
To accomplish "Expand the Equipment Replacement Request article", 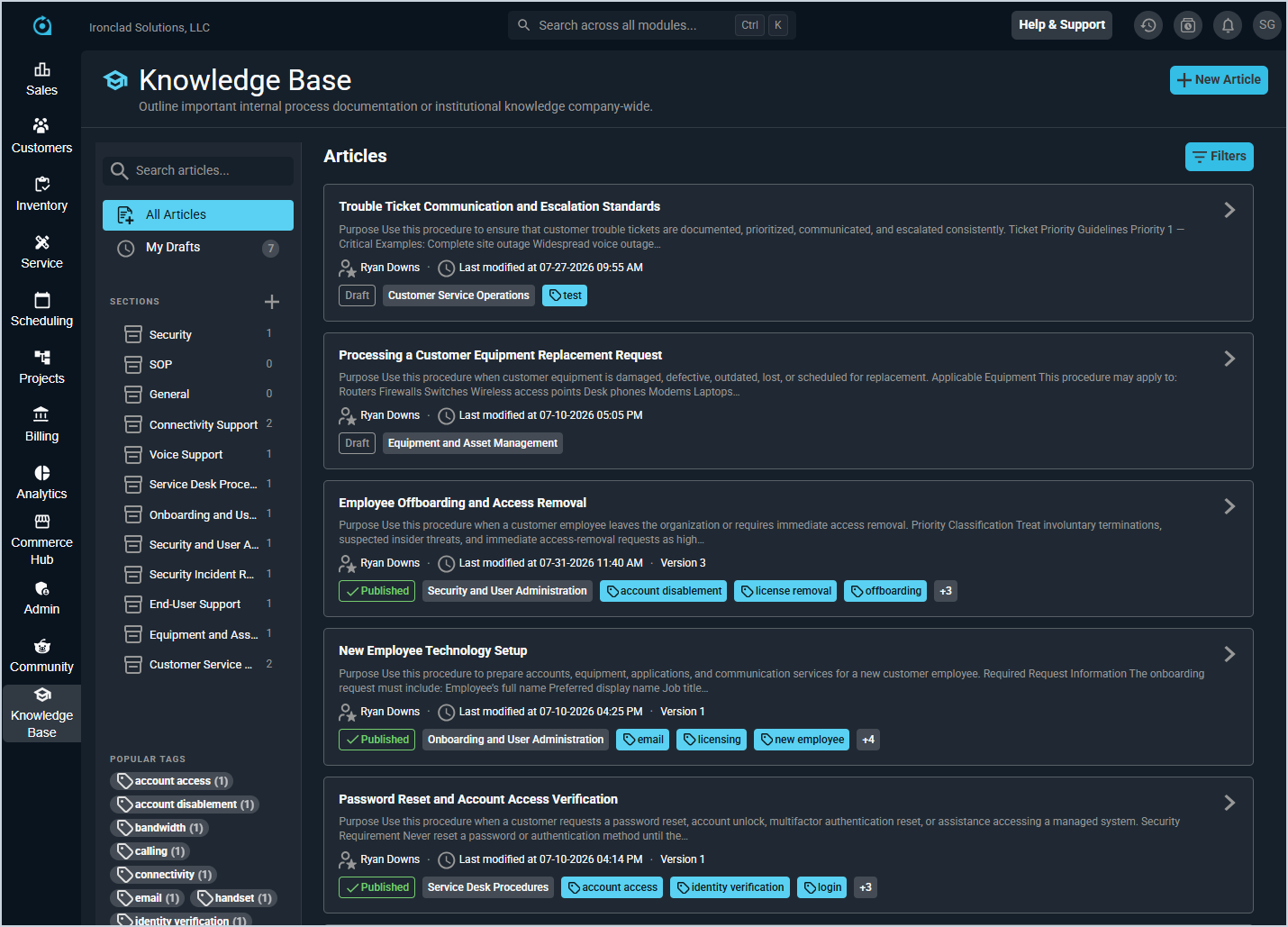I will pyautogui.click(x=1229, y=359).
